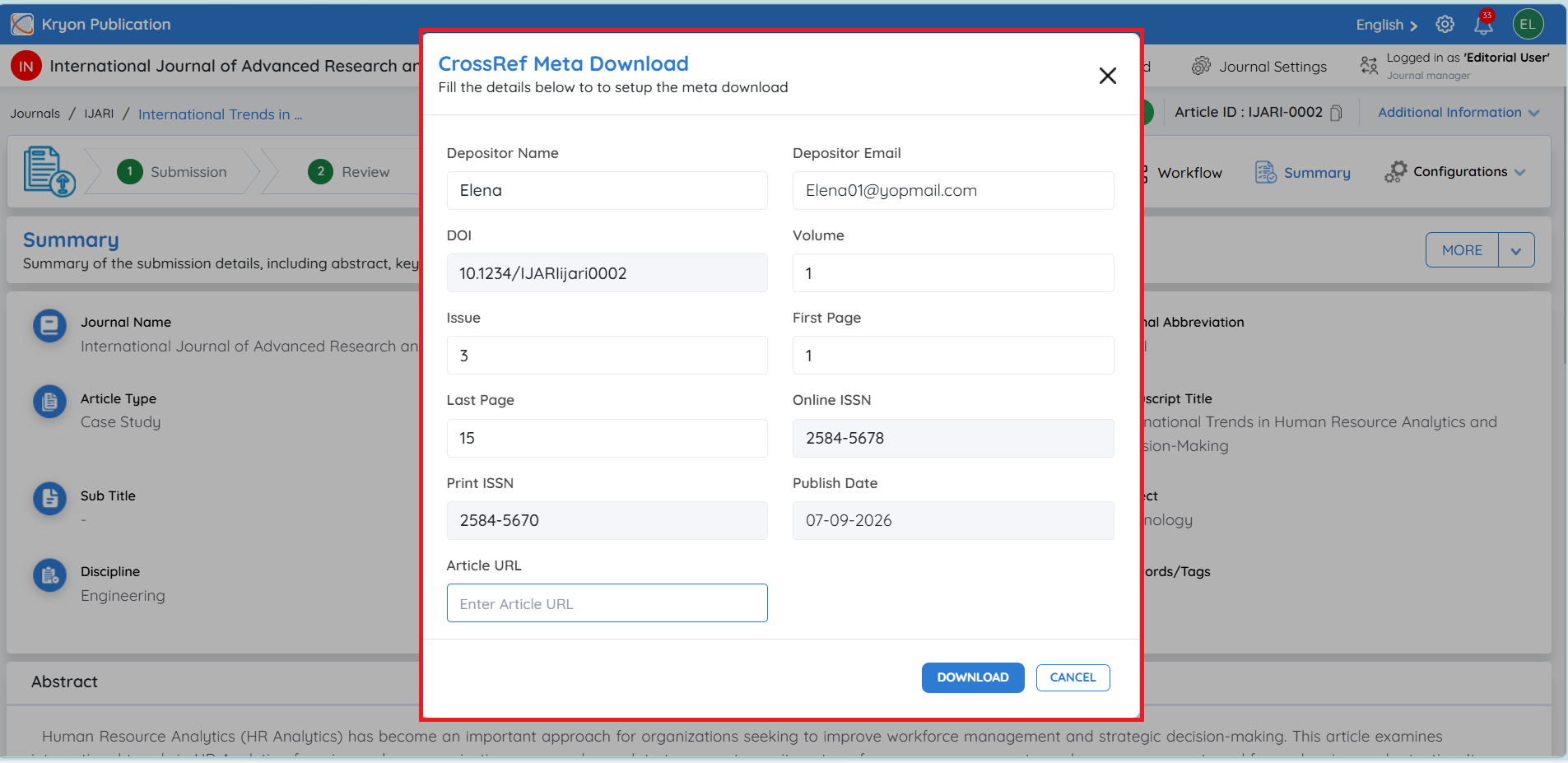Click the document upload workflow icon
The height and width of the screenshot is (763, 1568).
click(x=49, y=171)
